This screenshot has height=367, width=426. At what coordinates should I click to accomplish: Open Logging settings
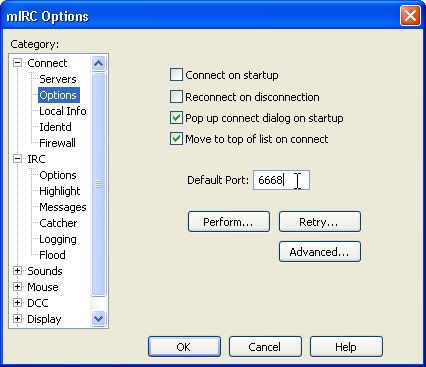click(58, 239)
